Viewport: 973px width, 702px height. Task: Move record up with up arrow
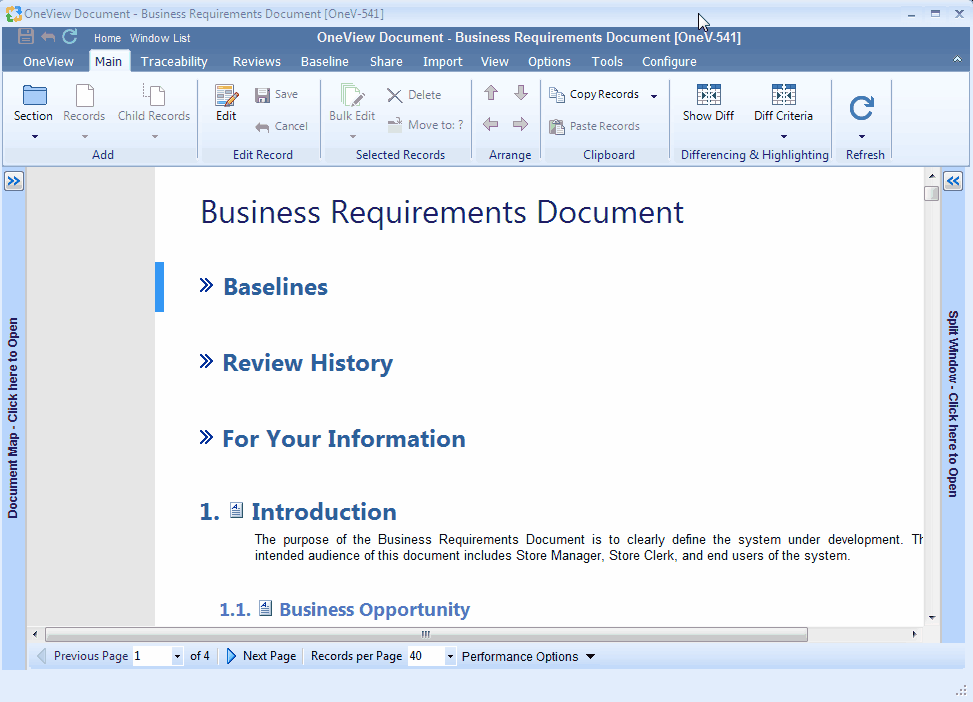coord(491,92)
